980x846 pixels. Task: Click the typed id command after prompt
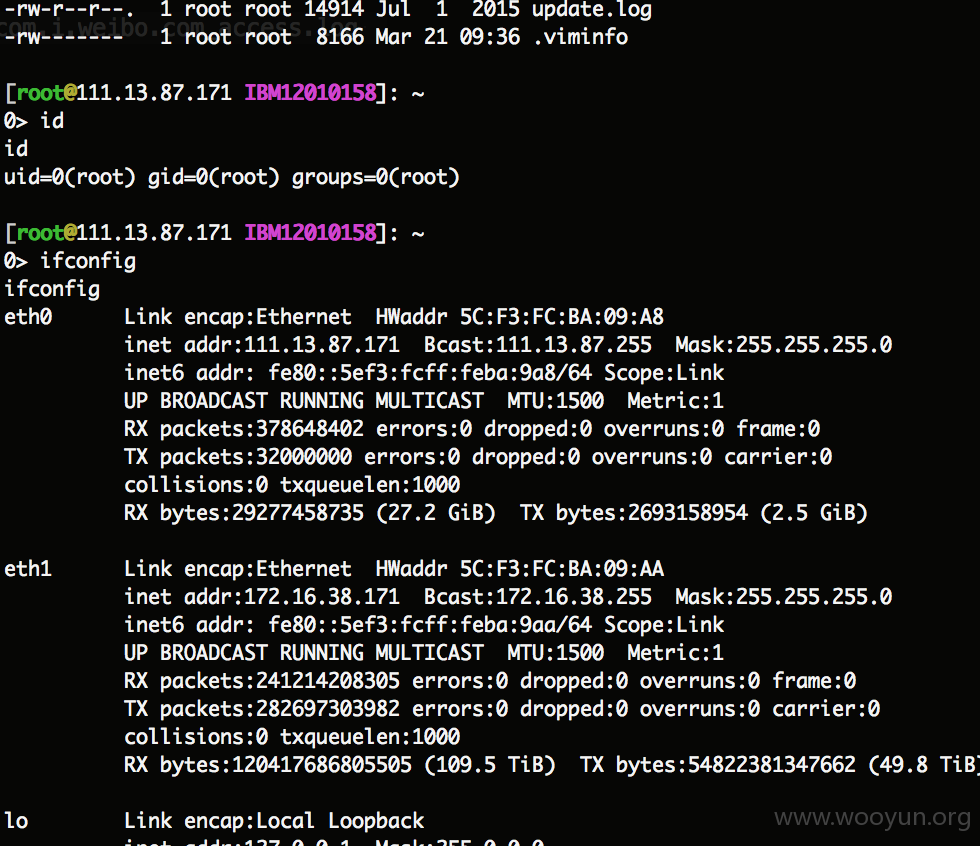click(x=52, y=121)
